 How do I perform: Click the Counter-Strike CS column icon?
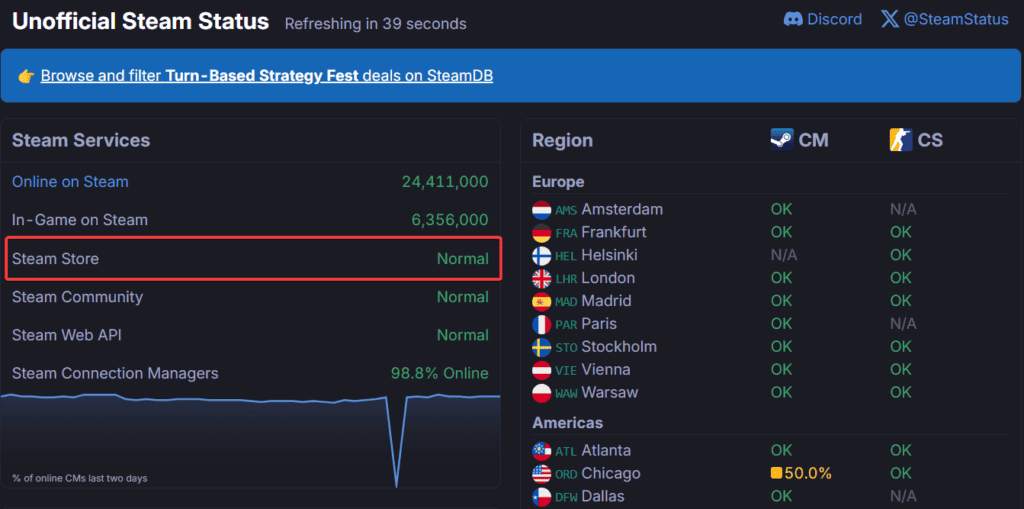[x=901, y=140]
